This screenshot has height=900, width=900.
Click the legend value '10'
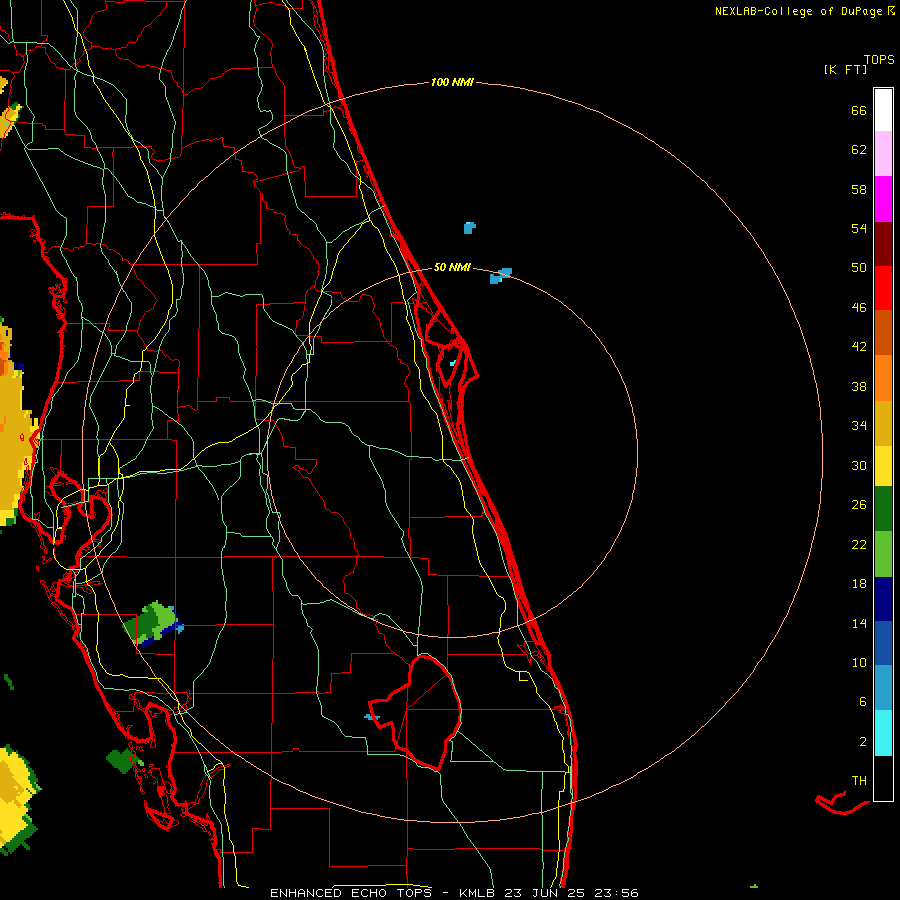(859, 663)
